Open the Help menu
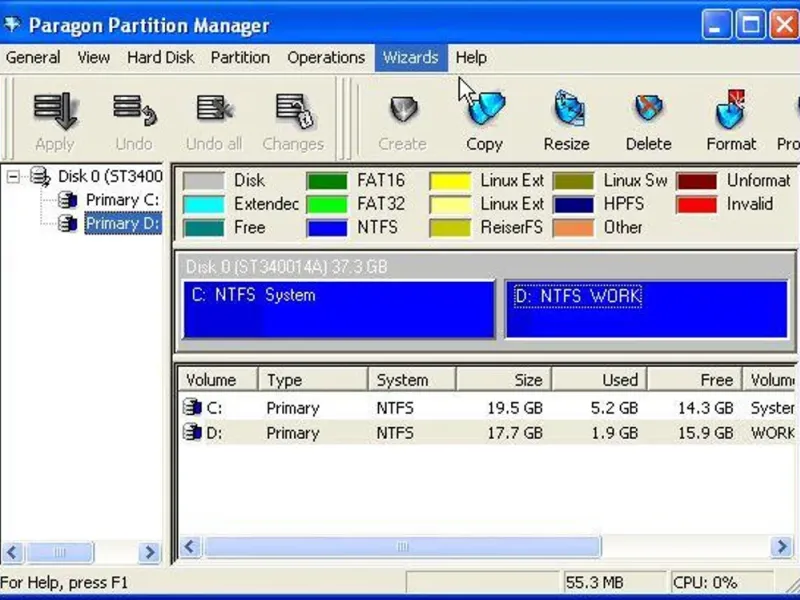800x600 pixels. point(471,58)
